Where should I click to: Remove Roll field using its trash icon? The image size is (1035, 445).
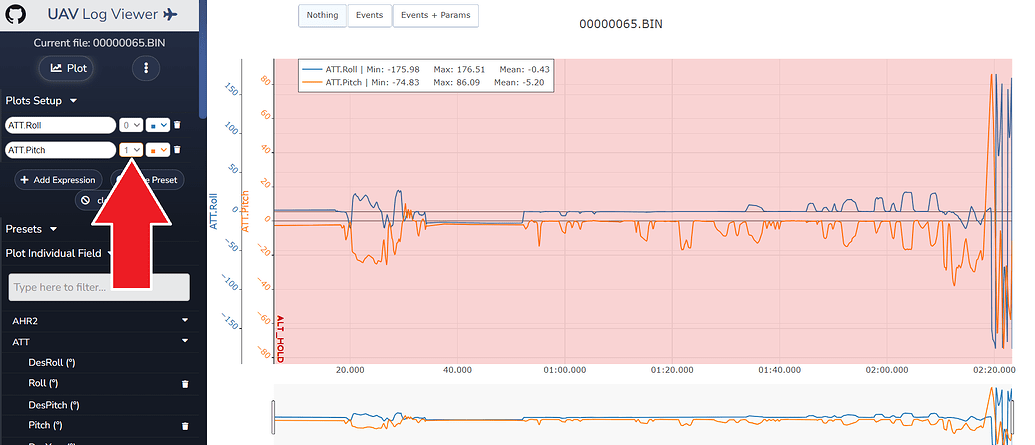[185, 383]
